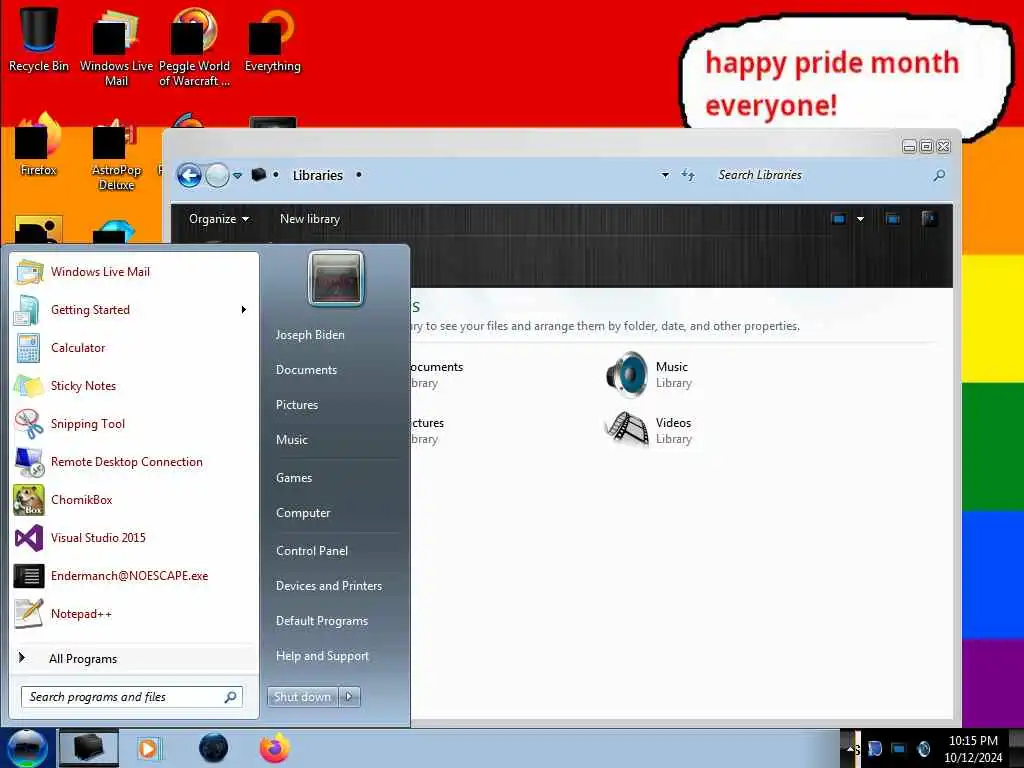Open Help and Support
1024x768 pixels.
[x=322, y=656]
